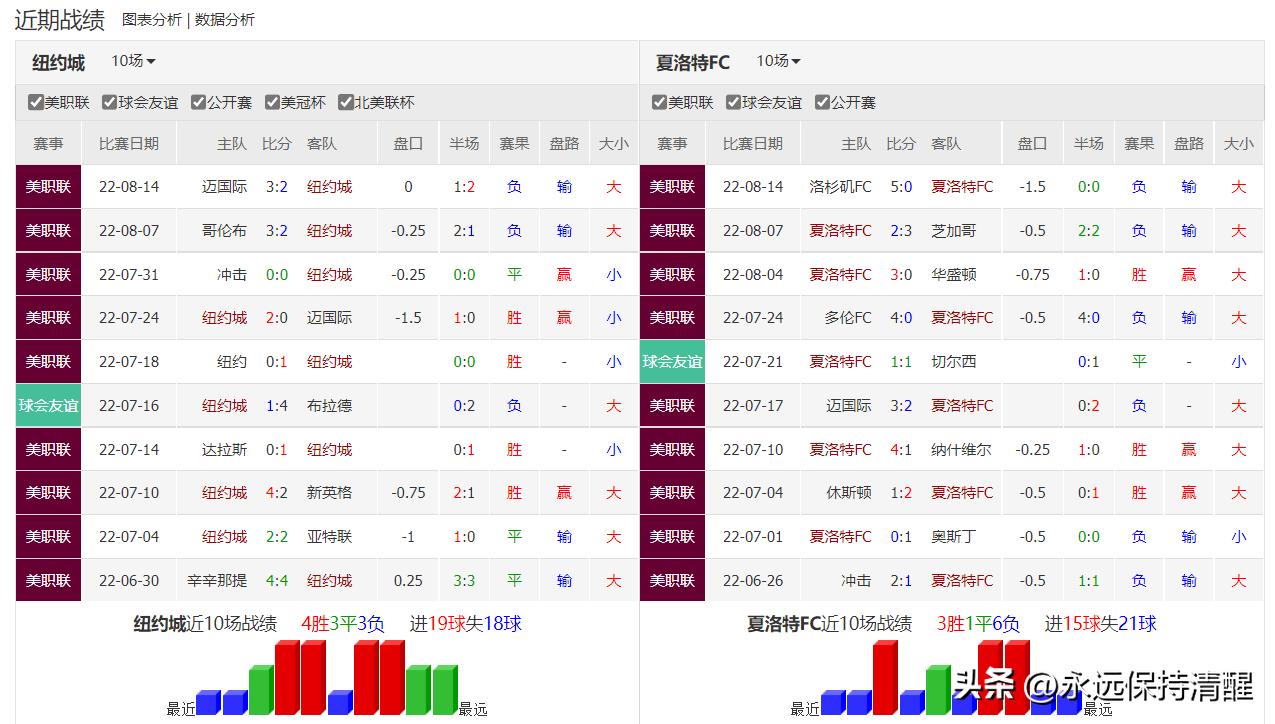
Task: Click 纳什维尔 team name
Action: point(961,450)
